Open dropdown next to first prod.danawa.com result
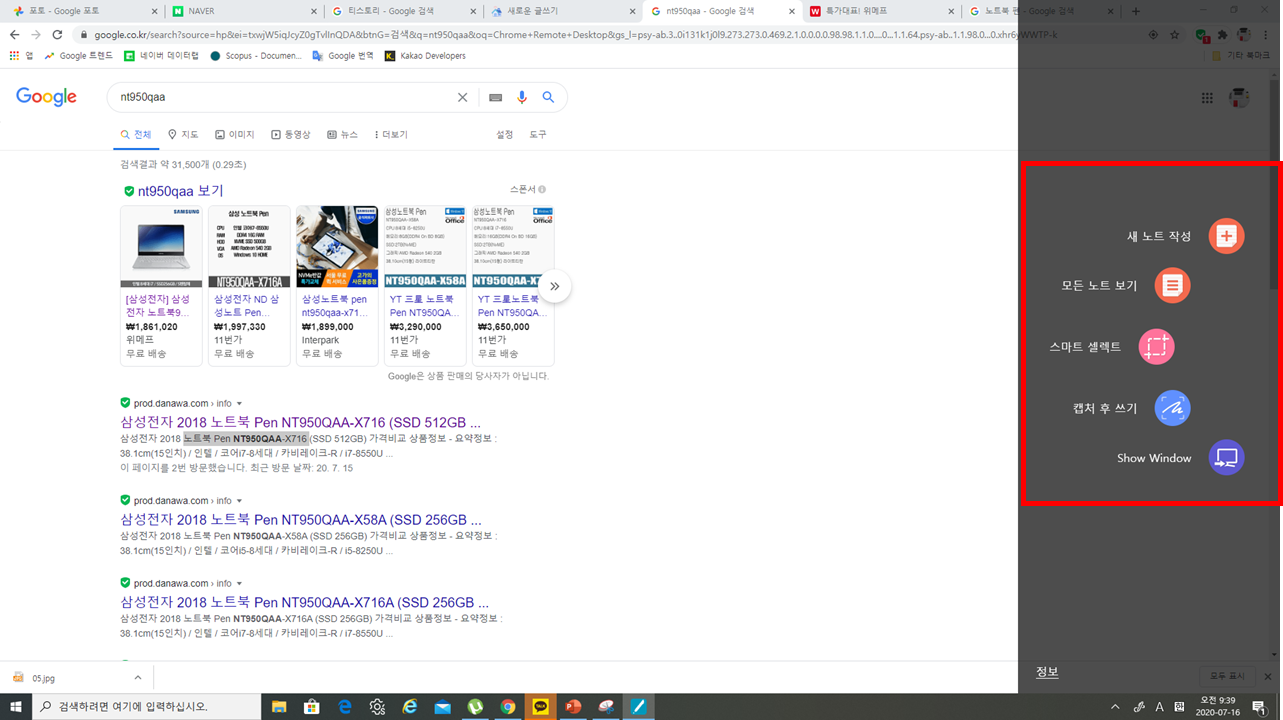 [x=240, y=403]
